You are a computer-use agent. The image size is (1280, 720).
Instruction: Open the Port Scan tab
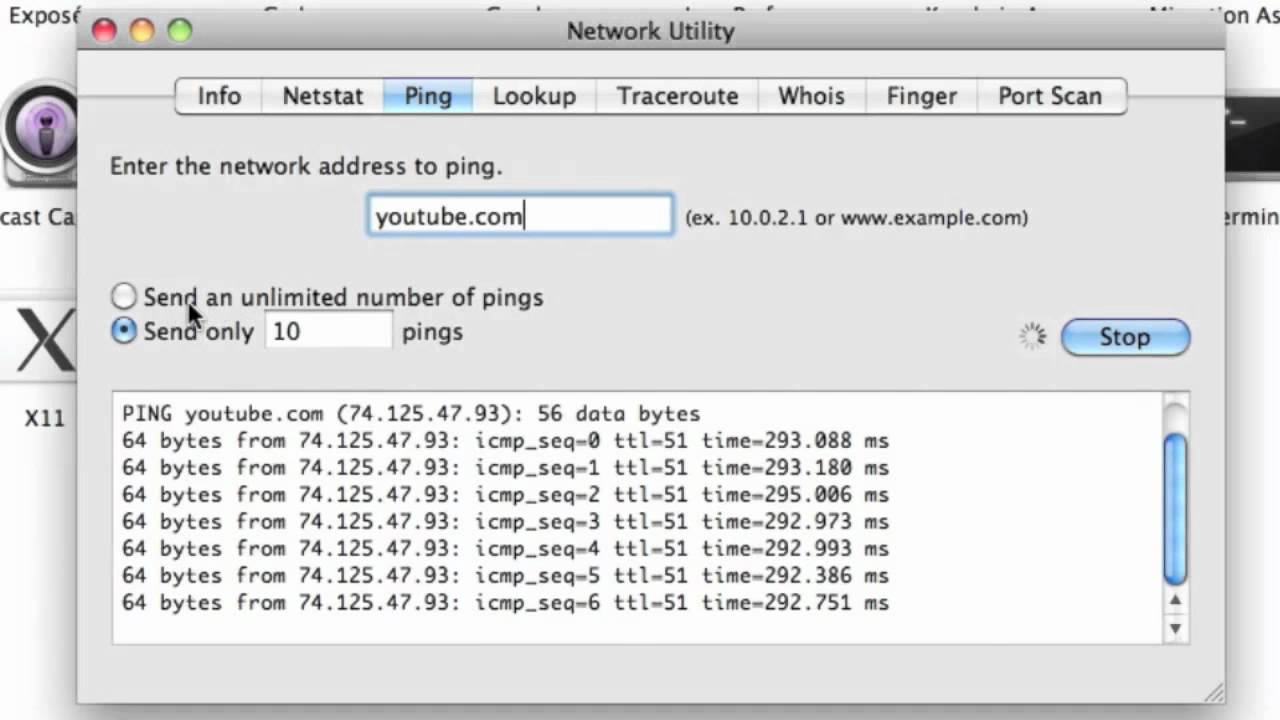(x=1050, y=96)
